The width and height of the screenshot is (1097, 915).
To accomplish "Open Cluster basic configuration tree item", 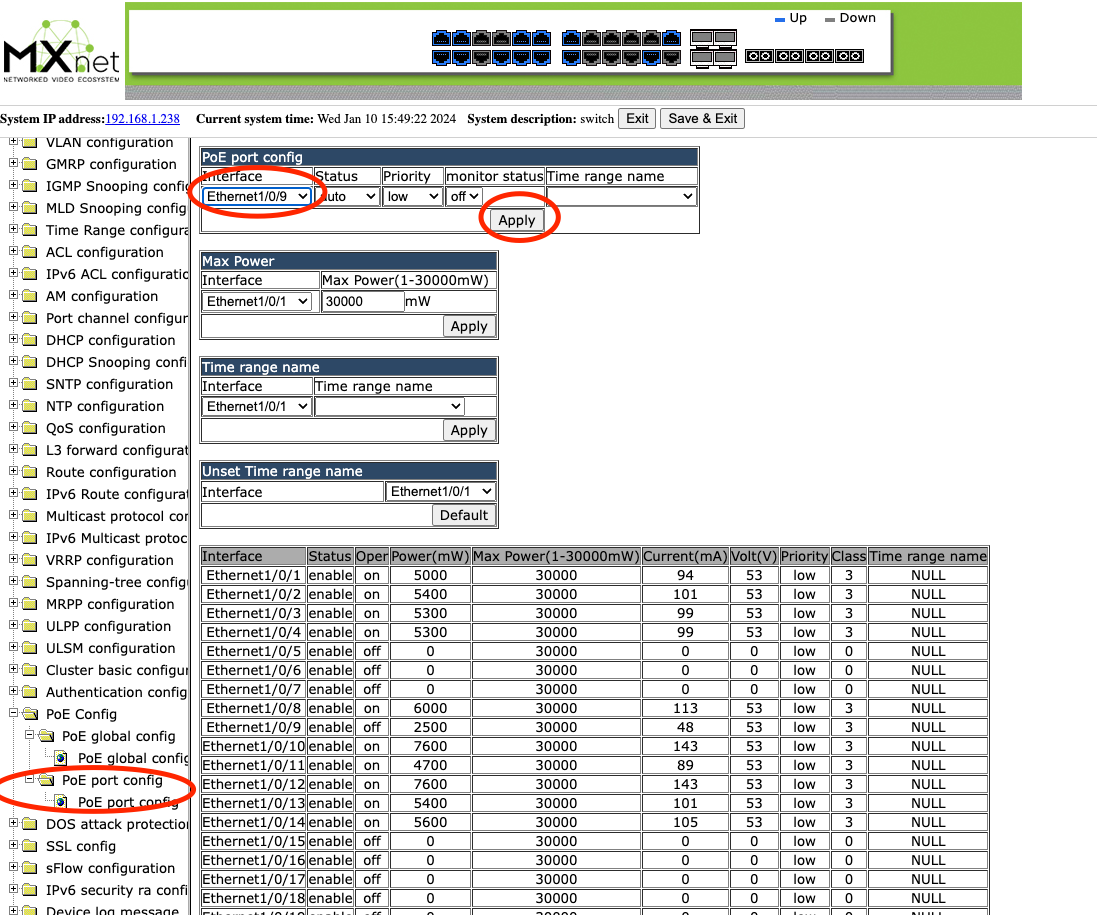I will click(x=118, y=670).
